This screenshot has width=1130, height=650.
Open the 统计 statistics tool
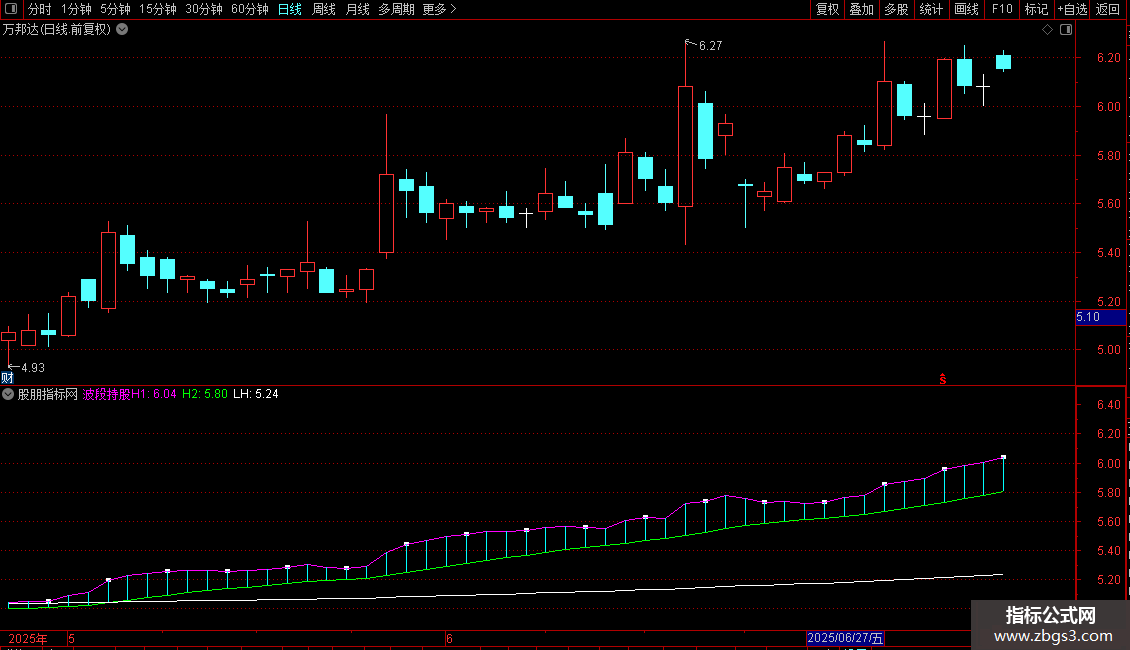pos(931,9)
